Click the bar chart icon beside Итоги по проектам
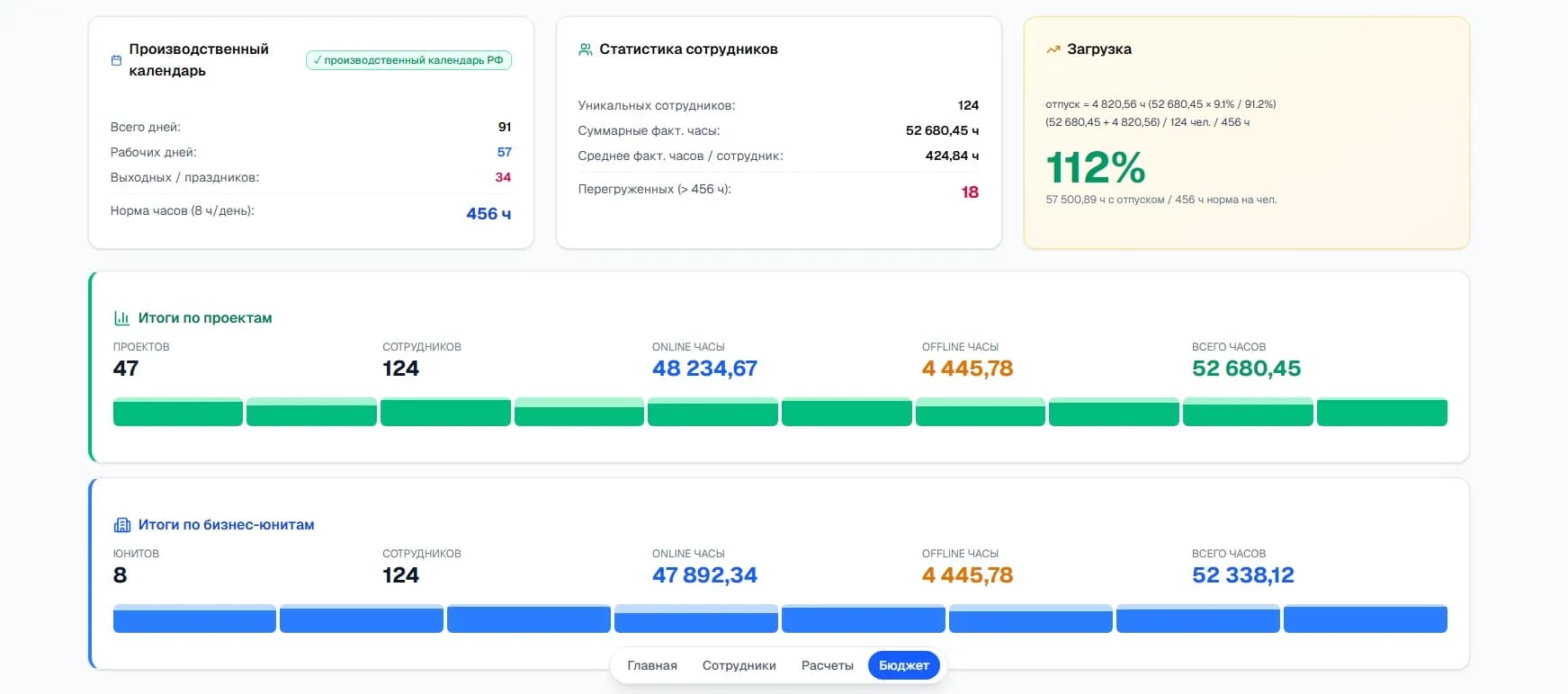The image size is (1568, 694). point(121,317)
